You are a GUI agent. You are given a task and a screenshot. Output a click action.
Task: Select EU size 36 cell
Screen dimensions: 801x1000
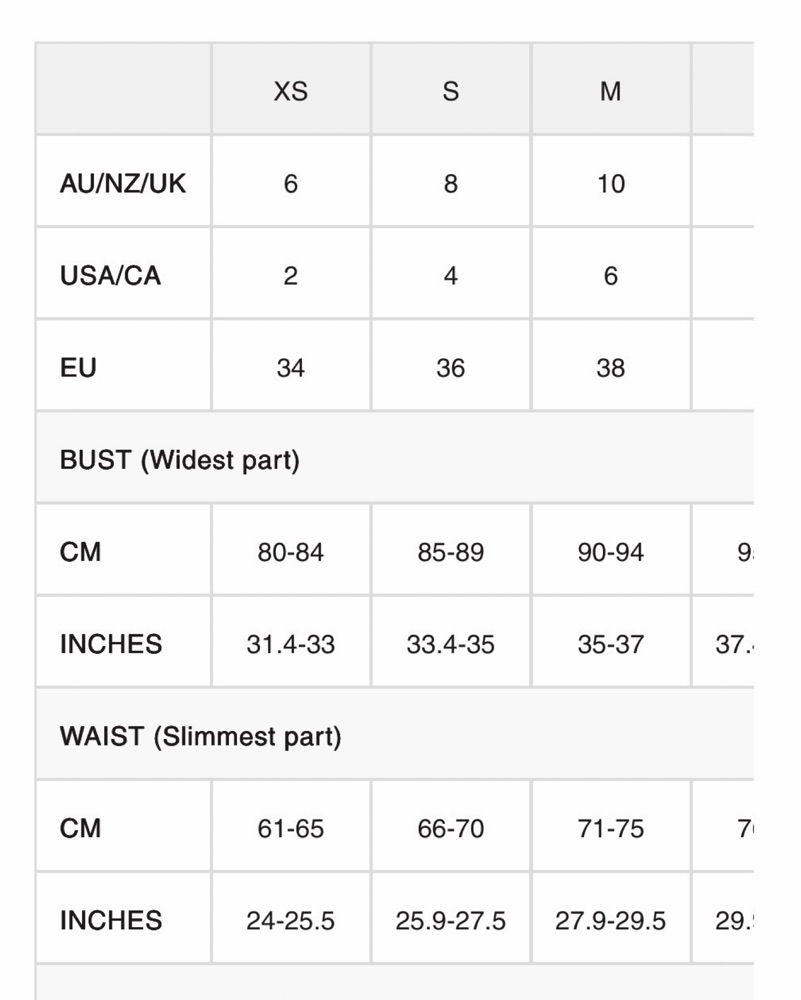tap(451, 367)
